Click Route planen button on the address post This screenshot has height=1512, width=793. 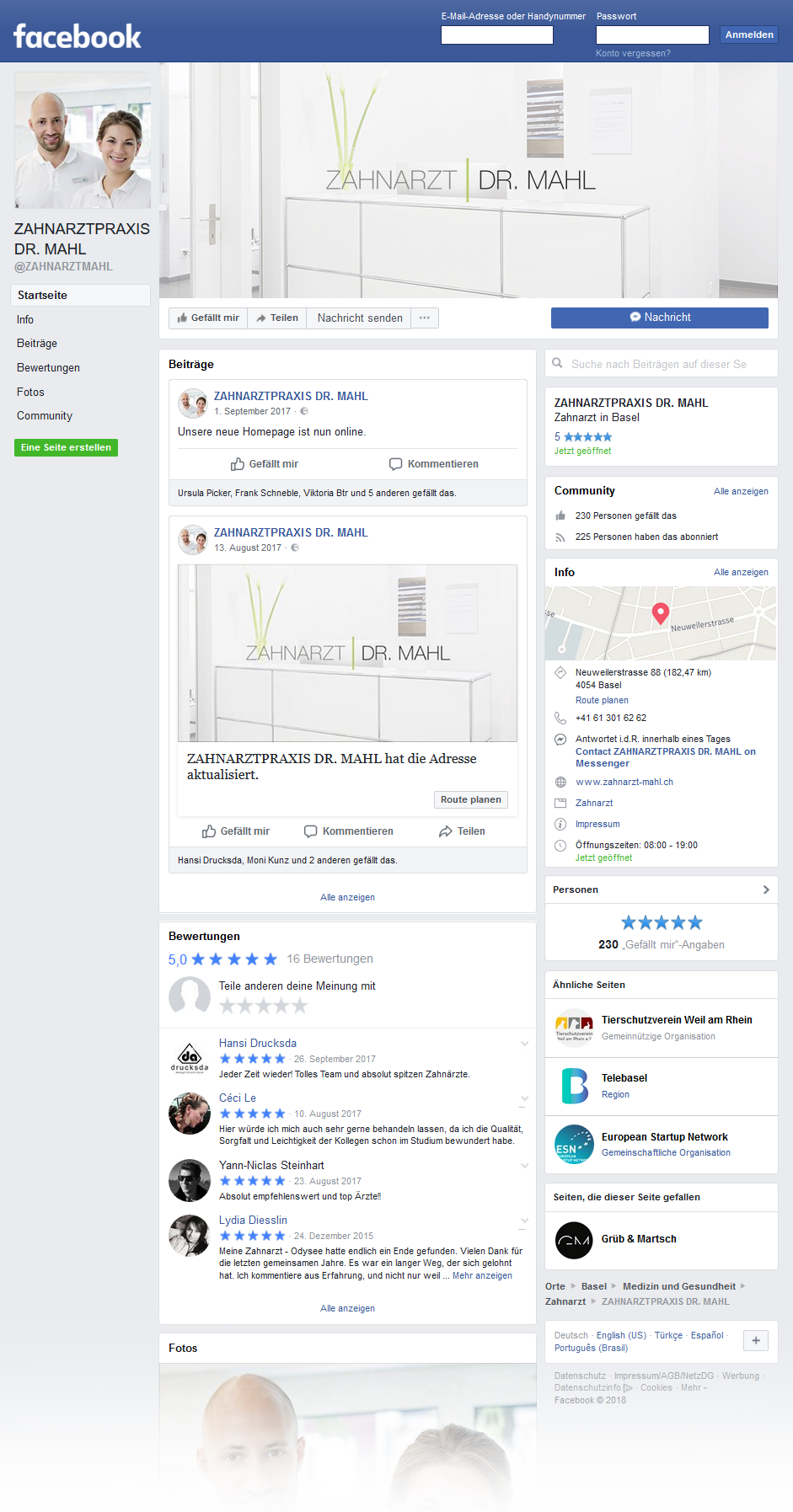point(471,800)
